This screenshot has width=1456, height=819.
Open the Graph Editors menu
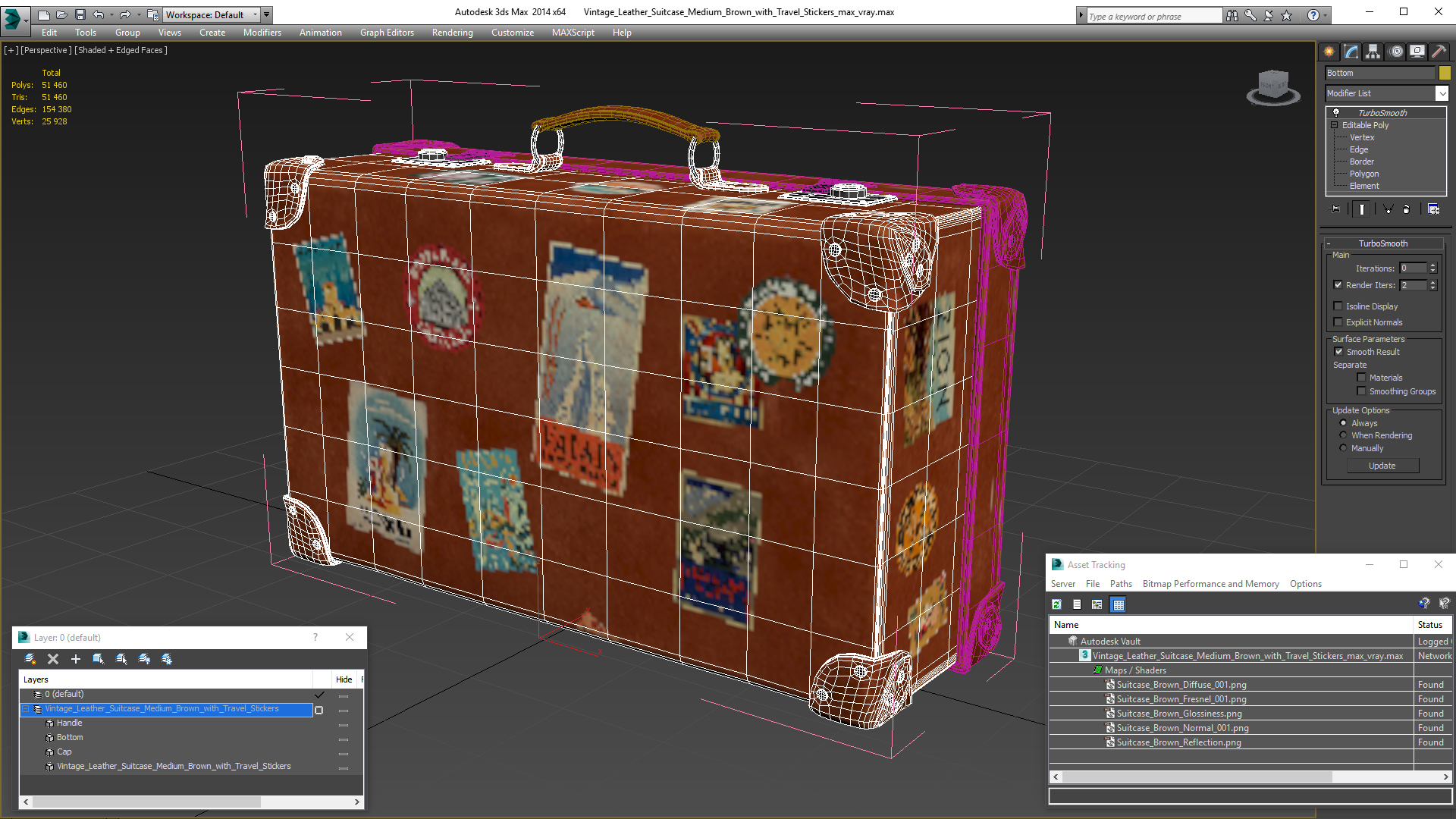pos(387,33)
